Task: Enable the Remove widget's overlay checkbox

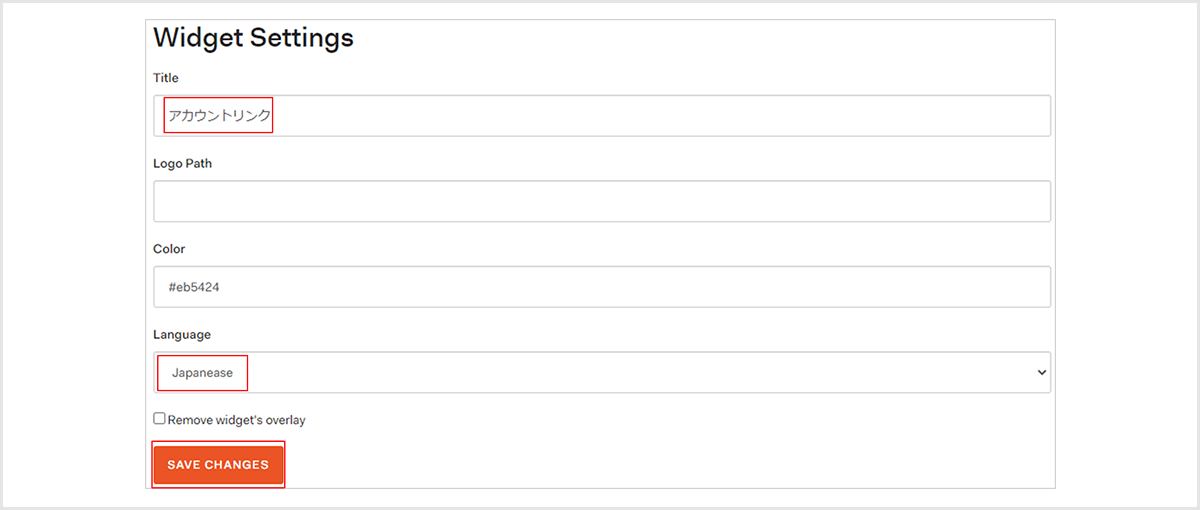Action: [159, 419]
